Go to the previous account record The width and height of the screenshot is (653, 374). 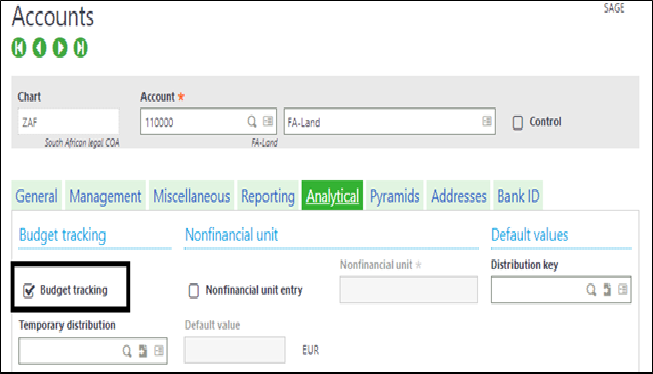tap(40, 47)
